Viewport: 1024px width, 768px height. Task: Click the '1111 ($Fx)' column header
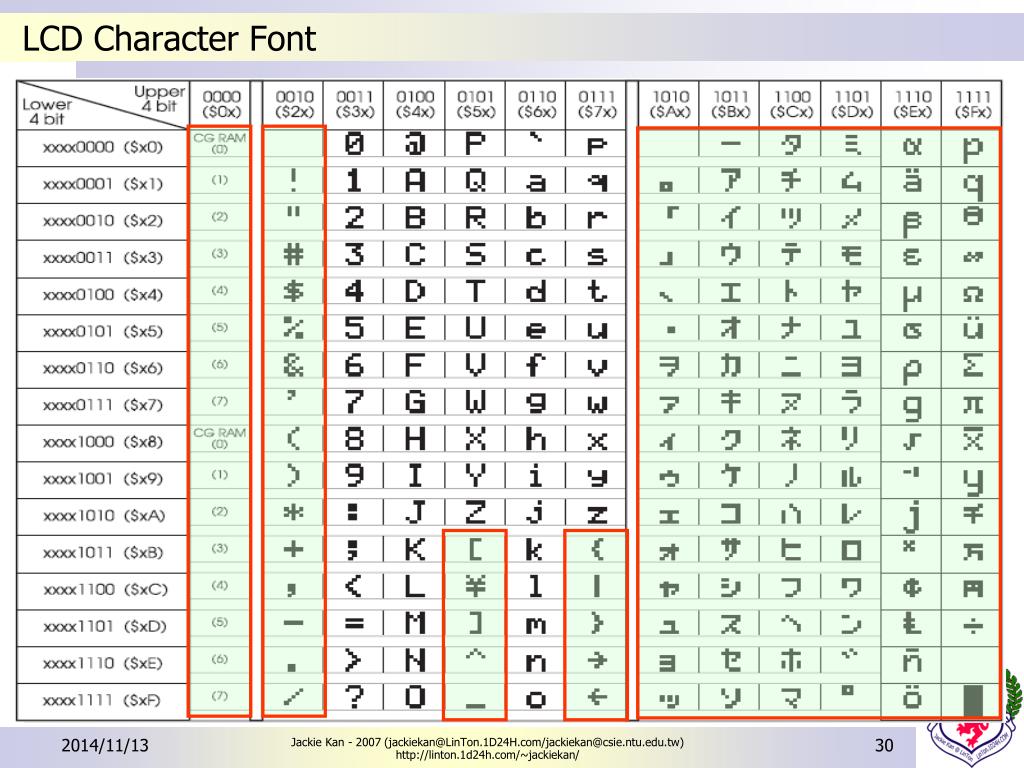click(x=972, y=104)
